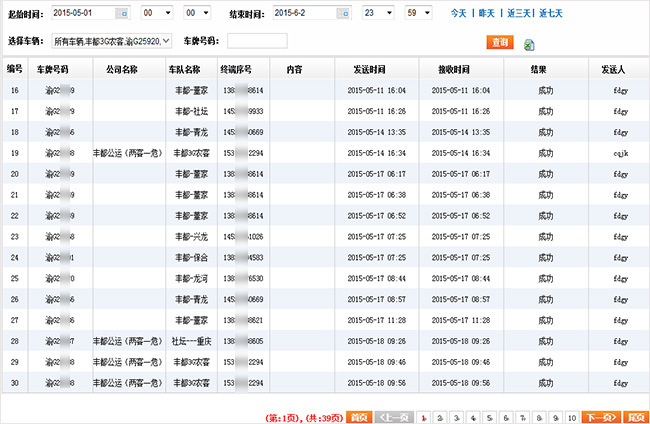The height and width of the screenshot is (424, 650).
Task: Click the 内容 column header
Action: (294, 69)
